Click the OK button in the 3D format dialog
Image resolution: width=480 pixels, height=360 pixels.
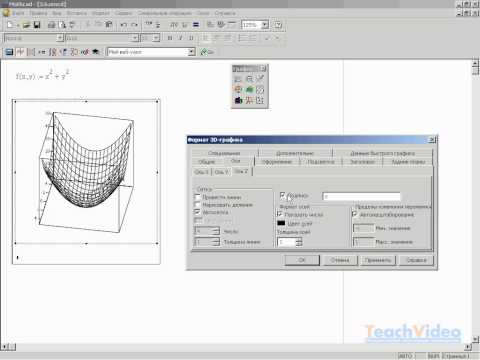[302, 260]
